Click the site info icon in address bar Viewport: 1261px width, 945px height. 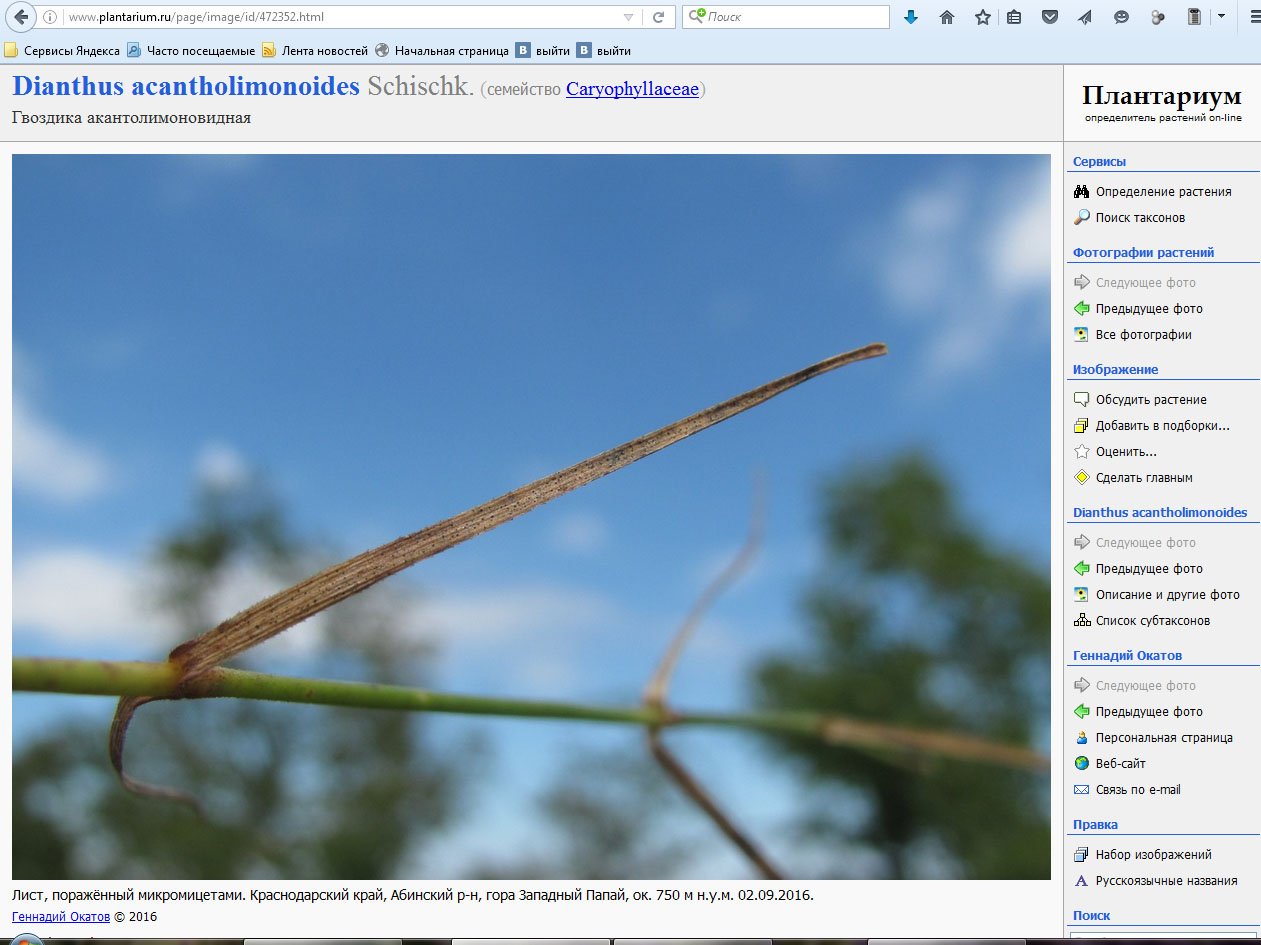click(50, 17)
